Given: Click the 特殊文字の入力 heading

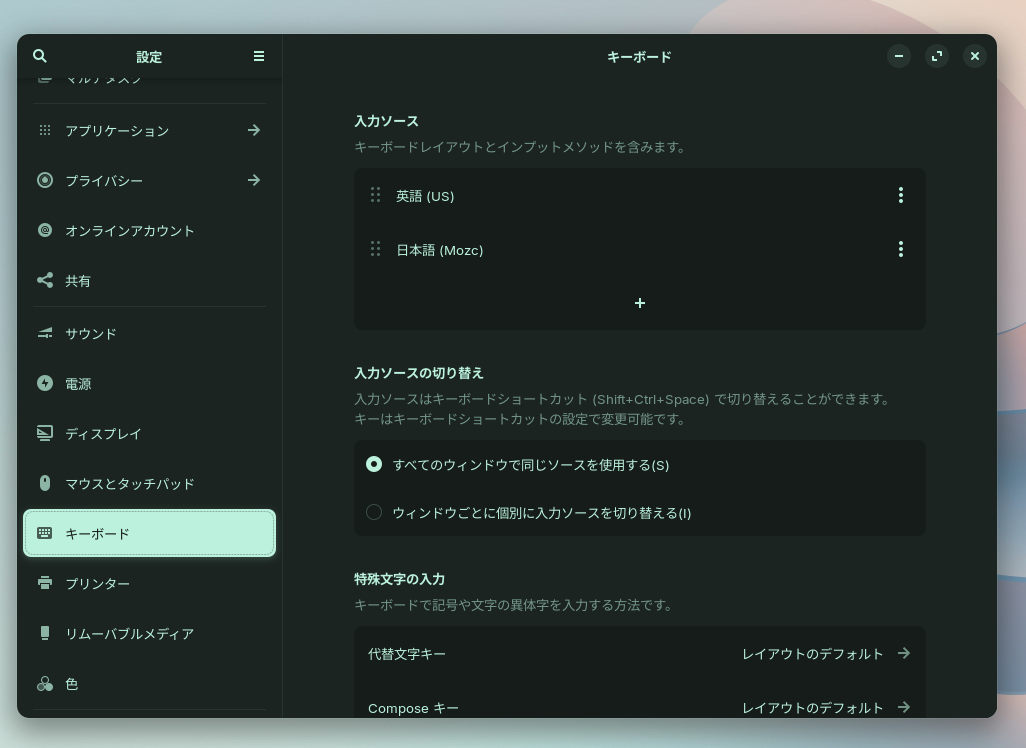Looking at the screenshot, I should click(399, 579).
